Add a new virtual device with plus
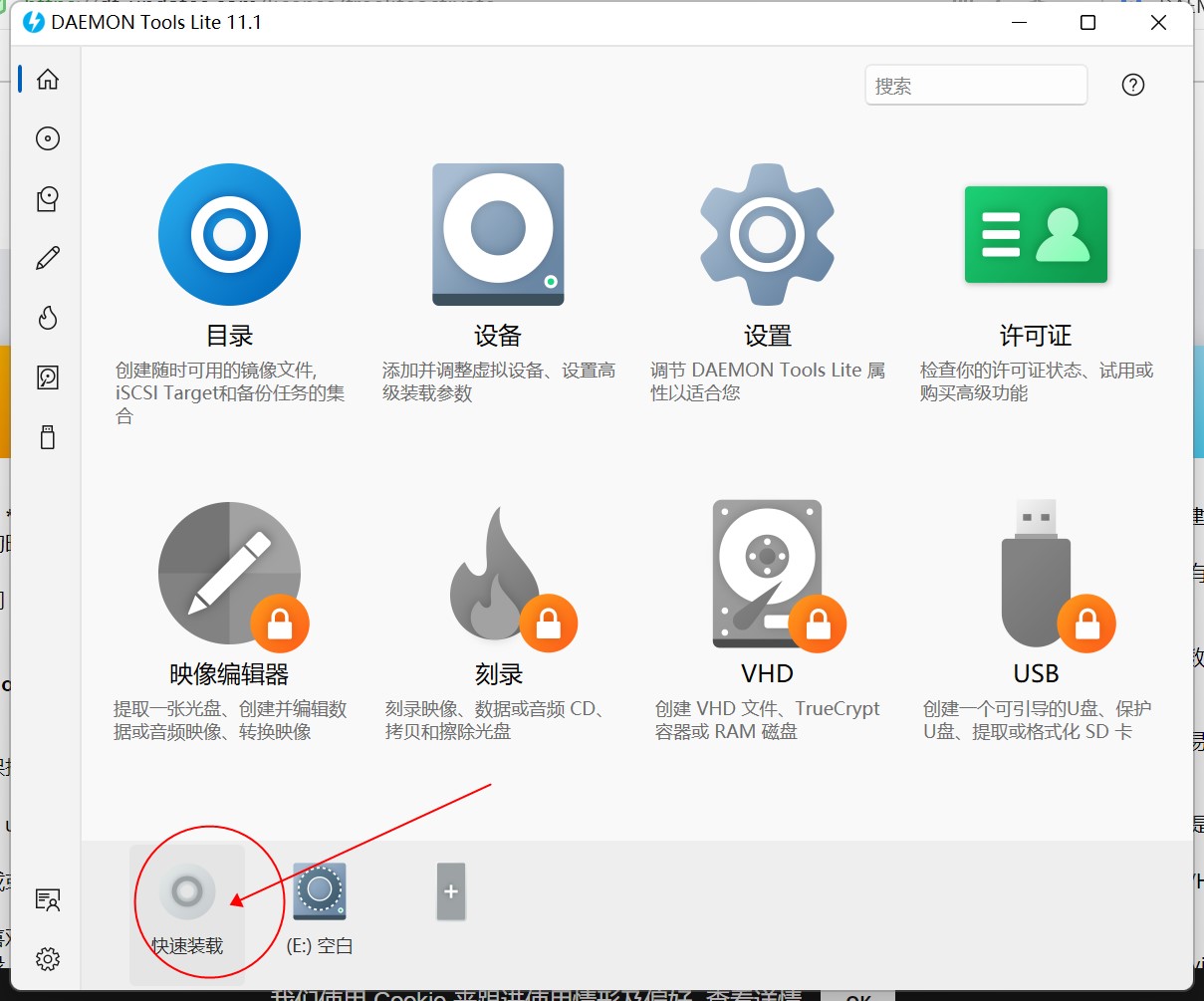This screenshot has height=1001, width=1204. click(451, 891)
